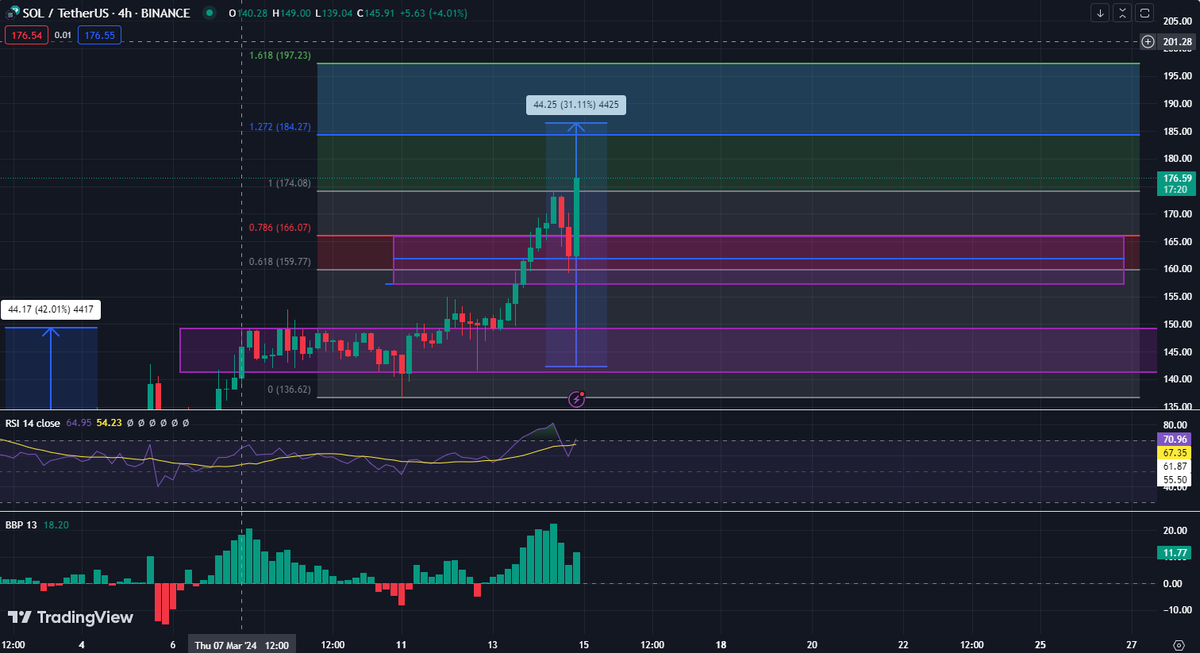Click the RSI purple value 64.95

tap(79, 423)
